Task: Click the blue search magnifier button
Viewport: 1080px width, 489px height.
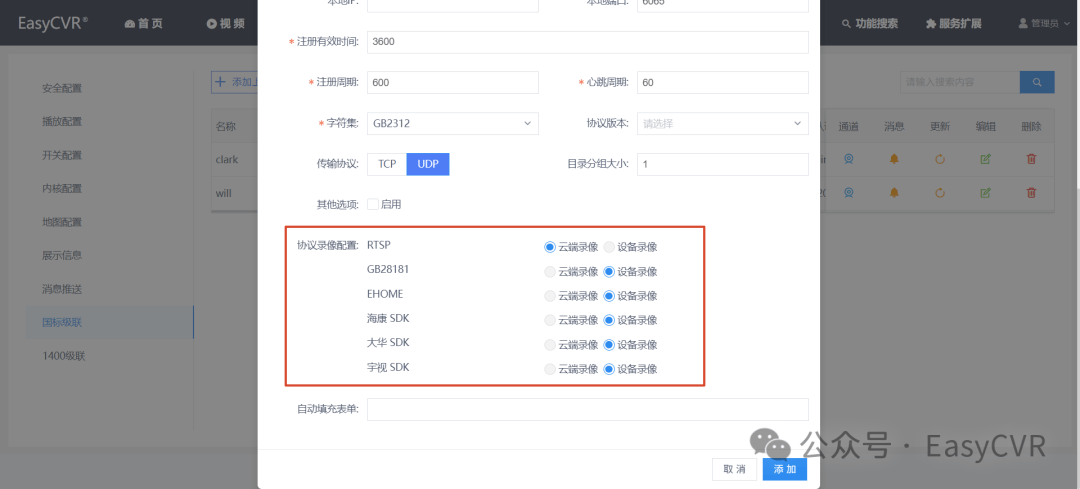Action: (x=1037, y=82)
